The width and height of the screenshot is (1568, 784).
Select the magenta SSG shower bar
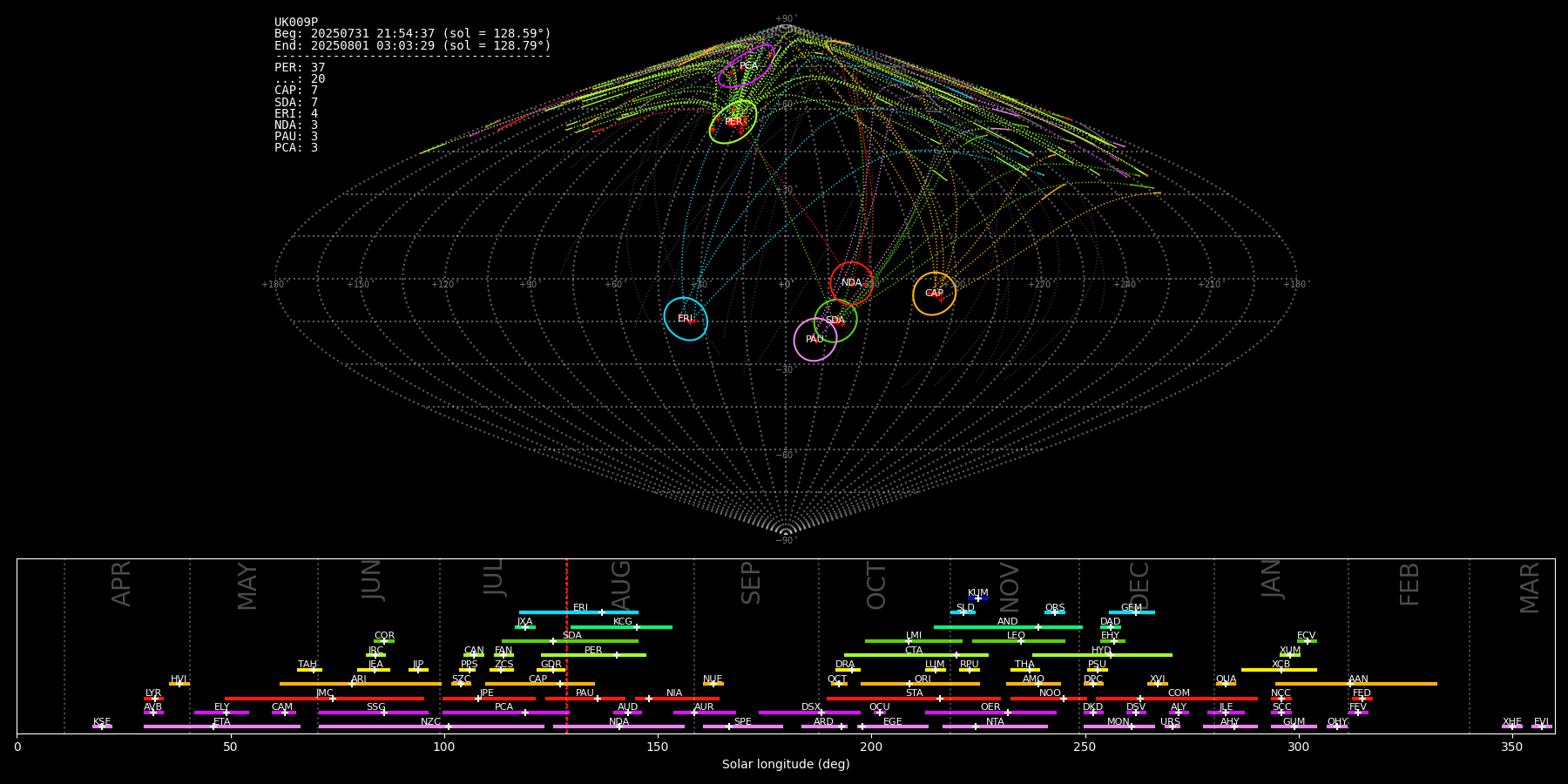pyautogui.click(x=373, y=713)
